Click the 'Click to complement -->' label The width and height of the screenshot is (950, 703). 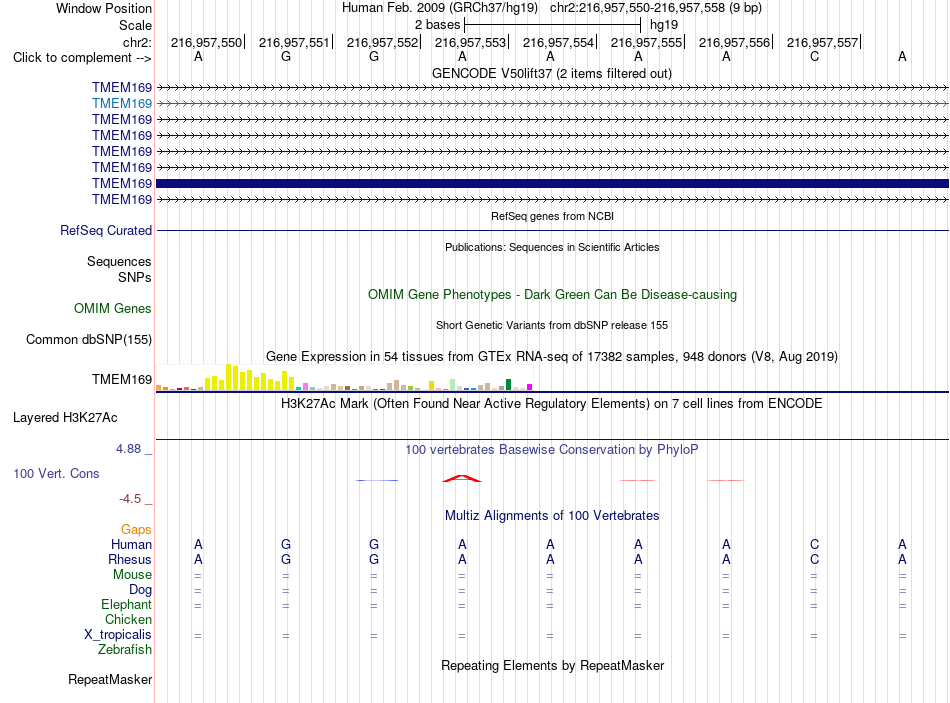click(x=82, y=58)
